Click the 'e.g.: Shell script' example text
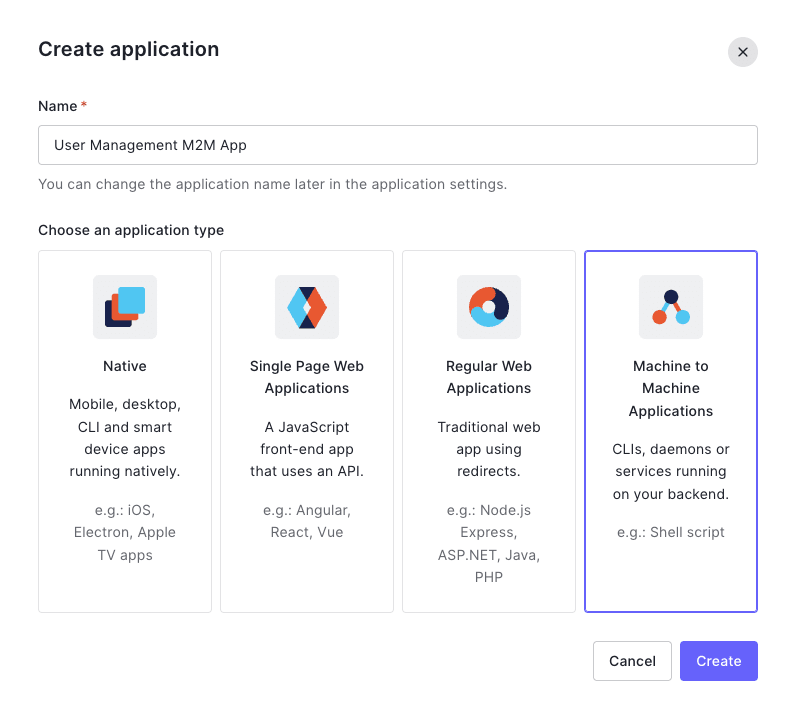Image resolution: width=795 pixels, height=720 pixels. [x=671, y=532]
